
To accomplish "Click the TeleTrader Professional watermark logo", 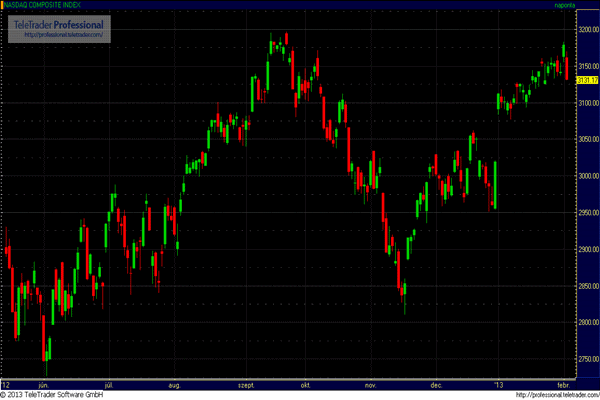I will (61, 24).
